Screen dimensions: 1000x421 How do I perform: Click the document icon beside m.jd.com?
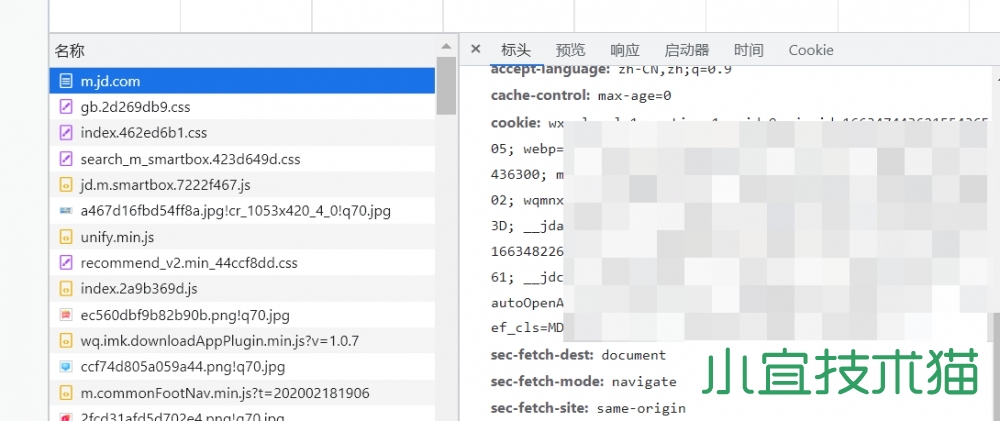(65, 81)
